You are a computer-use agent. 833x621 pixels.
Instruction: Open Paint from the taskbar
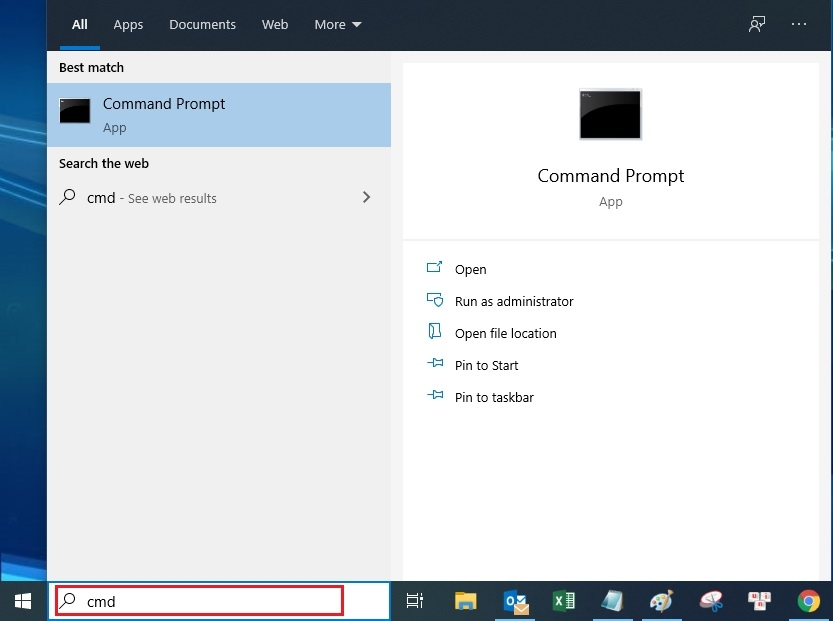(x=661, y=601)
